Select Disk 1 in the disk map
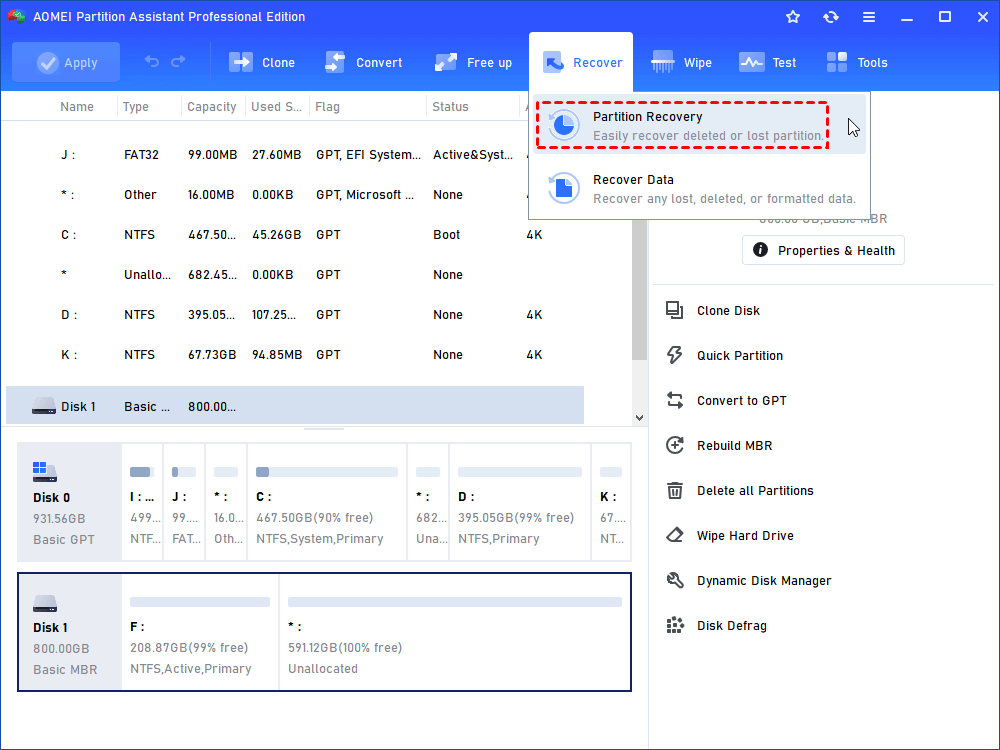The width and height of the screenshot is (1000, 750). point(70,631)
